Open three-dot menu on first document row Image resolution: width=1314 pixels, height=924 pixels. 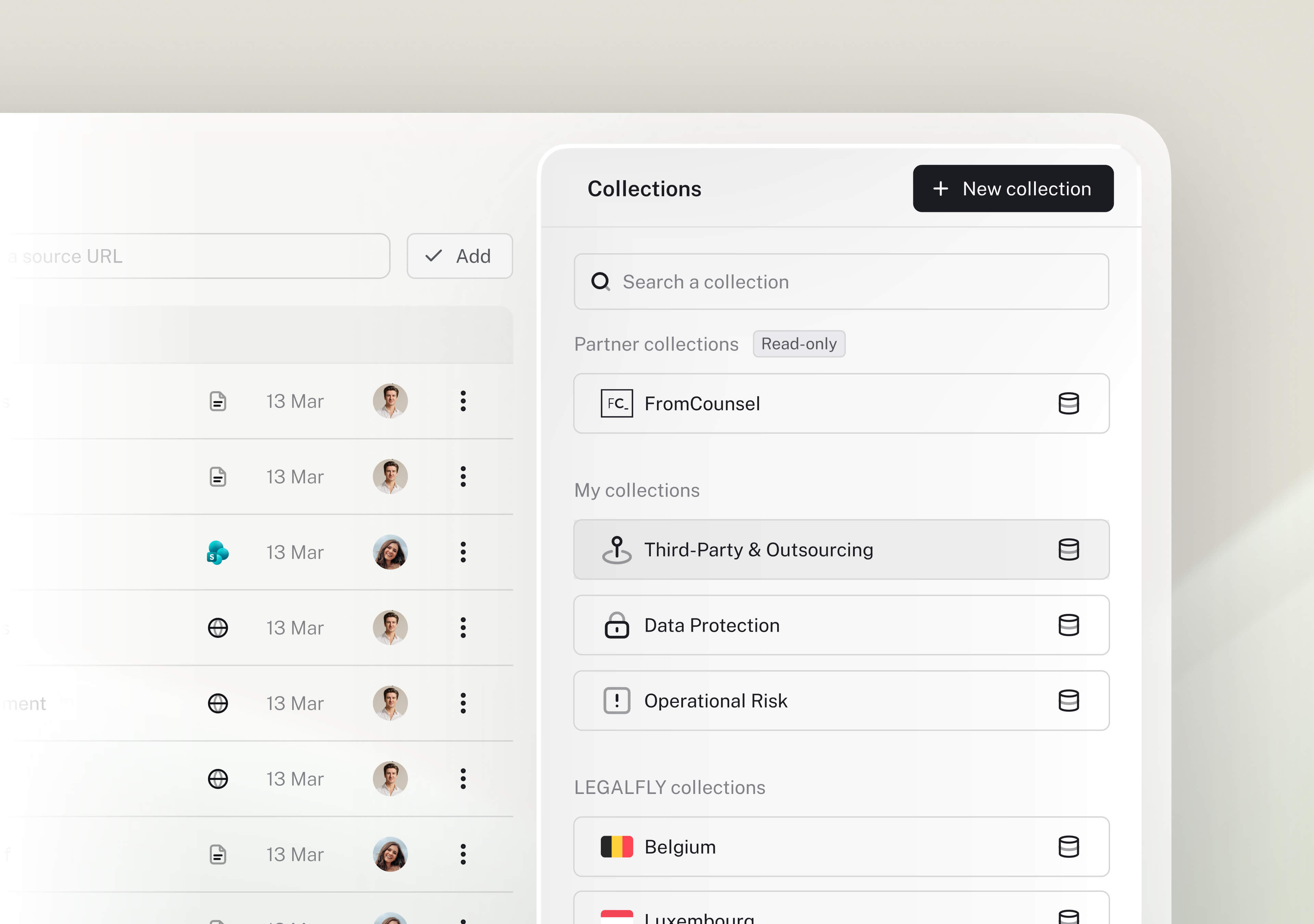tap(463, 401)
